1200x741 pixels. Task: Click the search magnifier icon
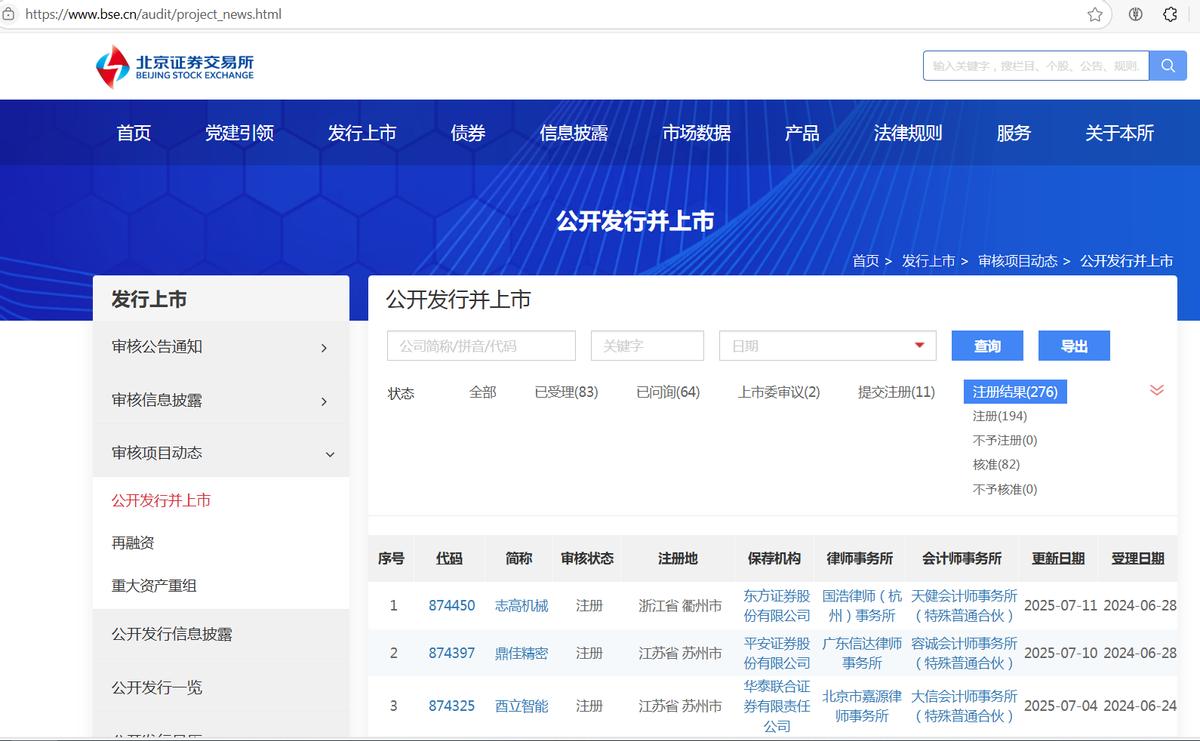click(x=1167, y=65)
